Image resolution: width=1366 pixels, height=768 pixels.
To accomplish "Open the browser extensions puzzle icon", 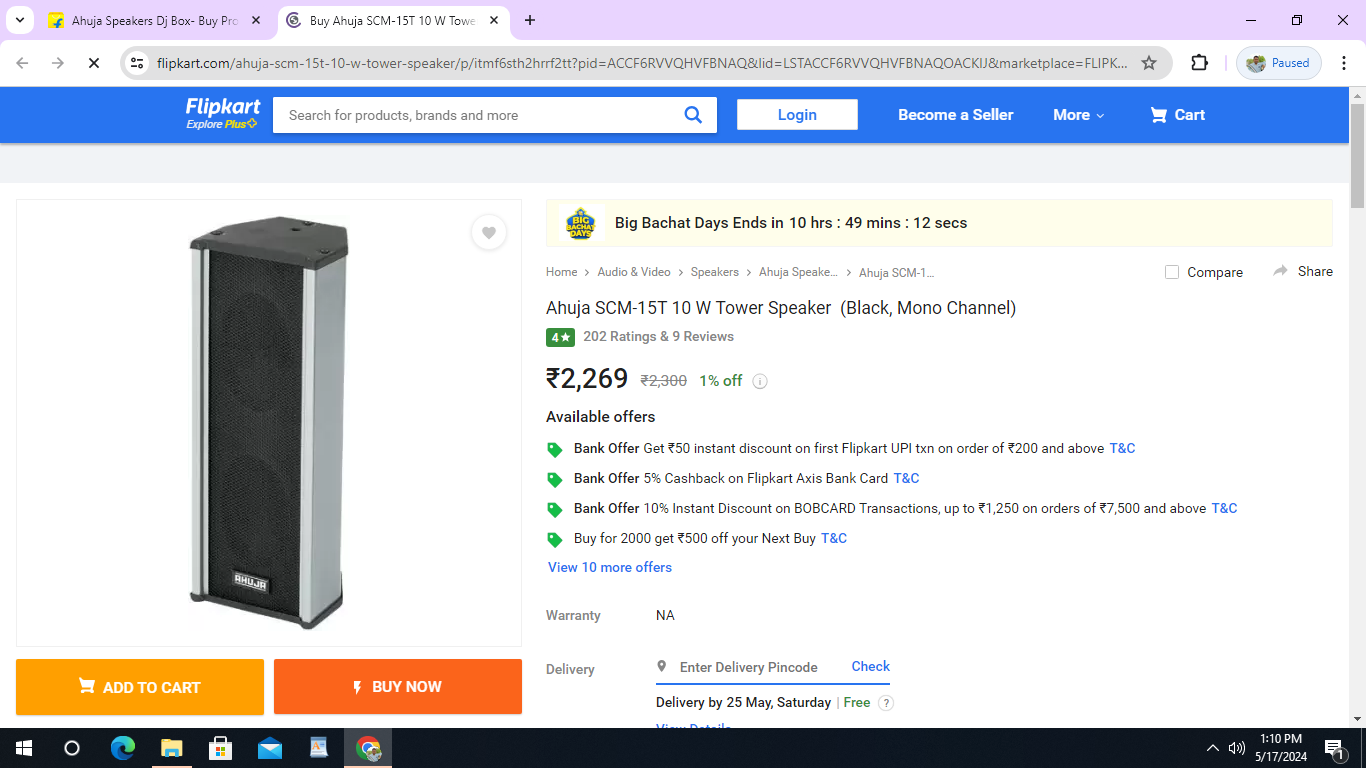I will point(1199,63).
